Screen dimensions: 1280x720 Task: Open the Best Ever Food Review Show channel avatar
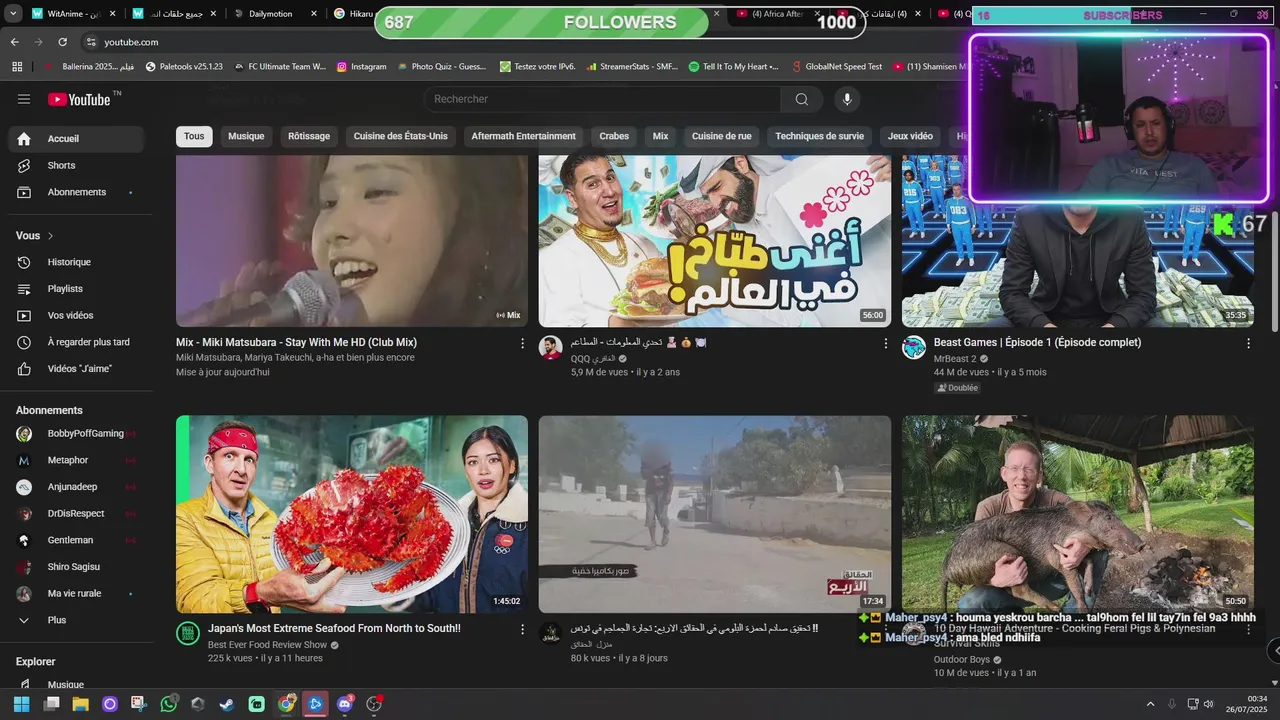(188, 633)
